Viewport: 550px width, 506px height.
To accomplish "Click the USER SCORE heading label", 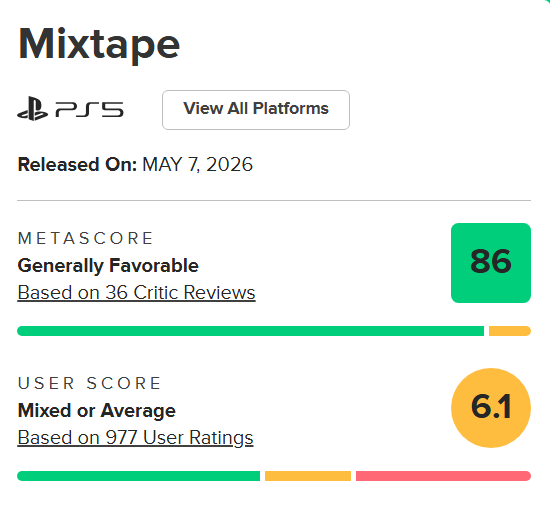I will [89, 383].
